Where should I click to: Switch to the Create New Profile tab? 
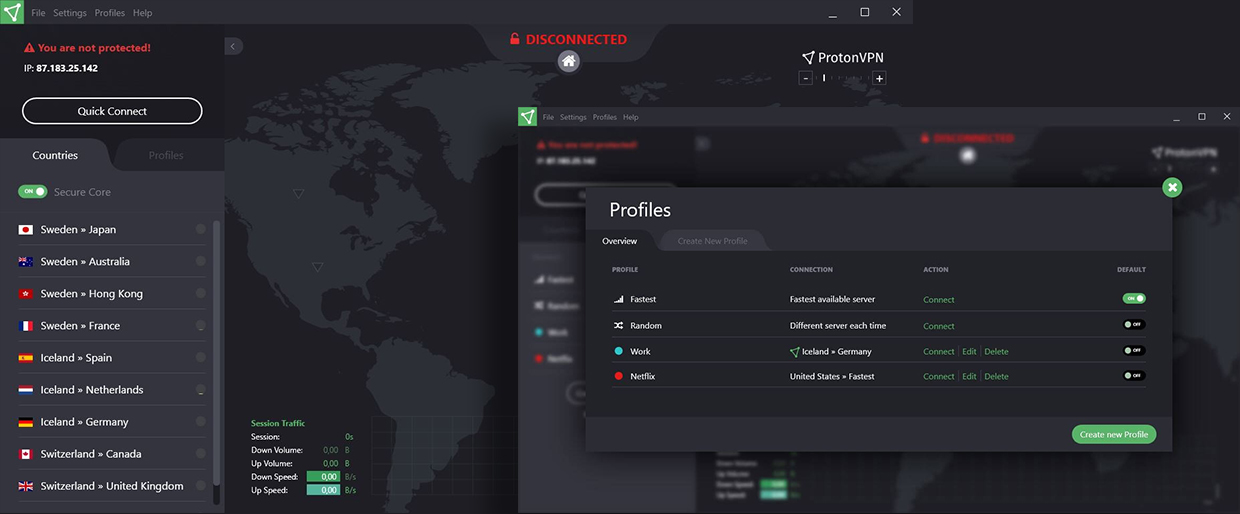[712, 241]
